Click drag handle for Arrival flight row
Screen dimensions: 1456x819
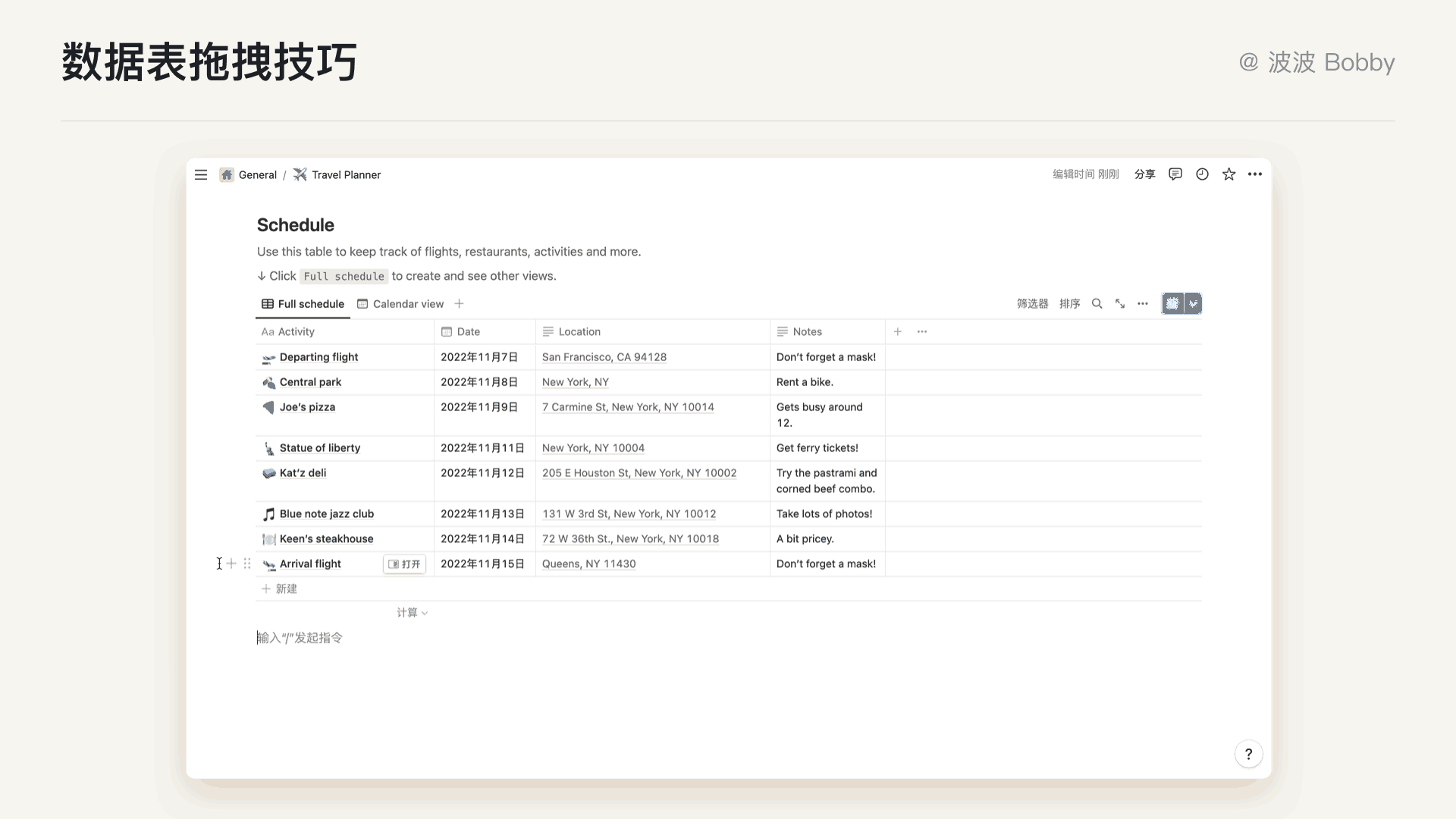tap(247, 563)
